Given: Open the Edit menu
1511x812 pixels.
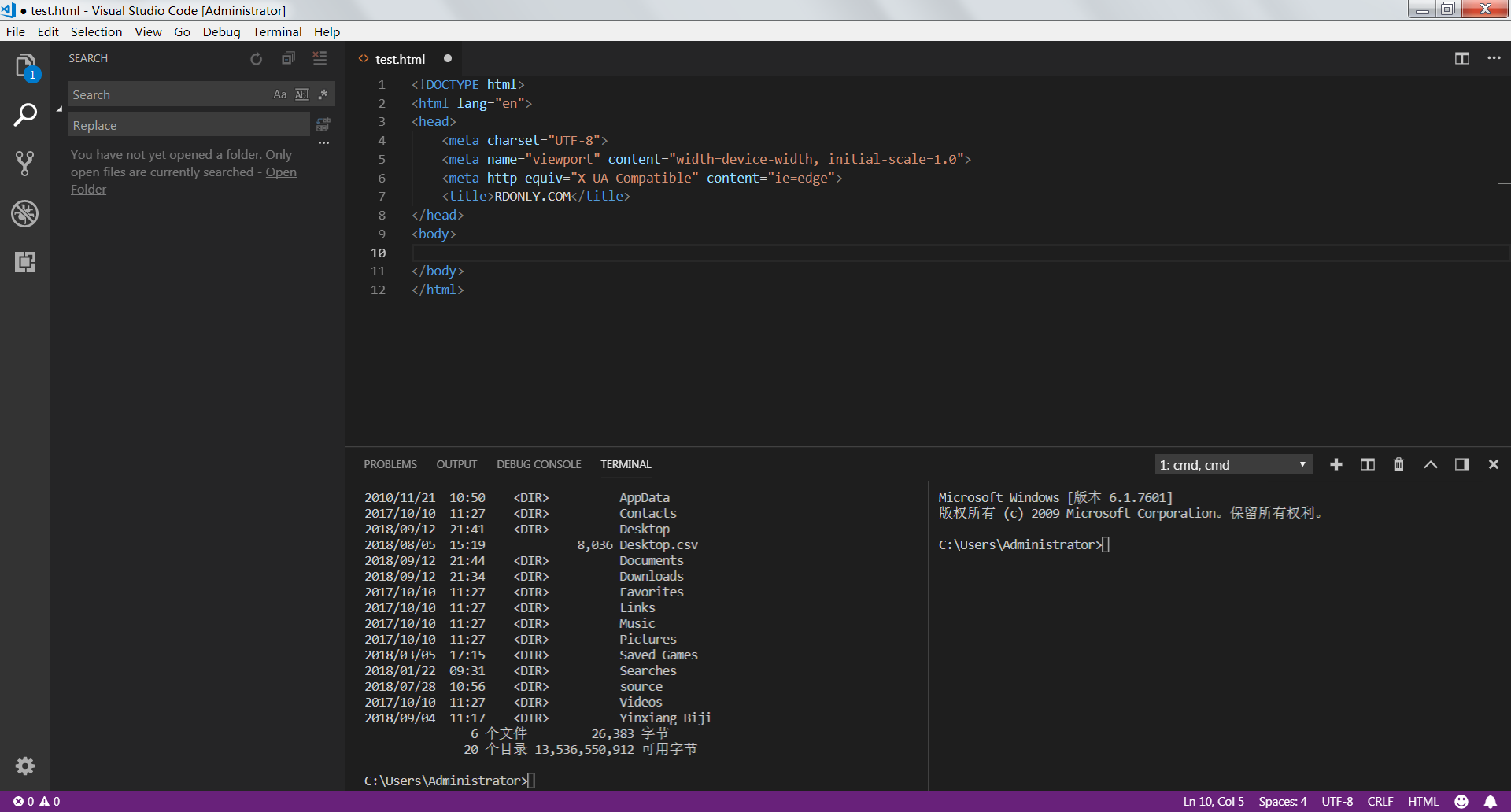Looking at the screenshot, I should click(48, 32).
